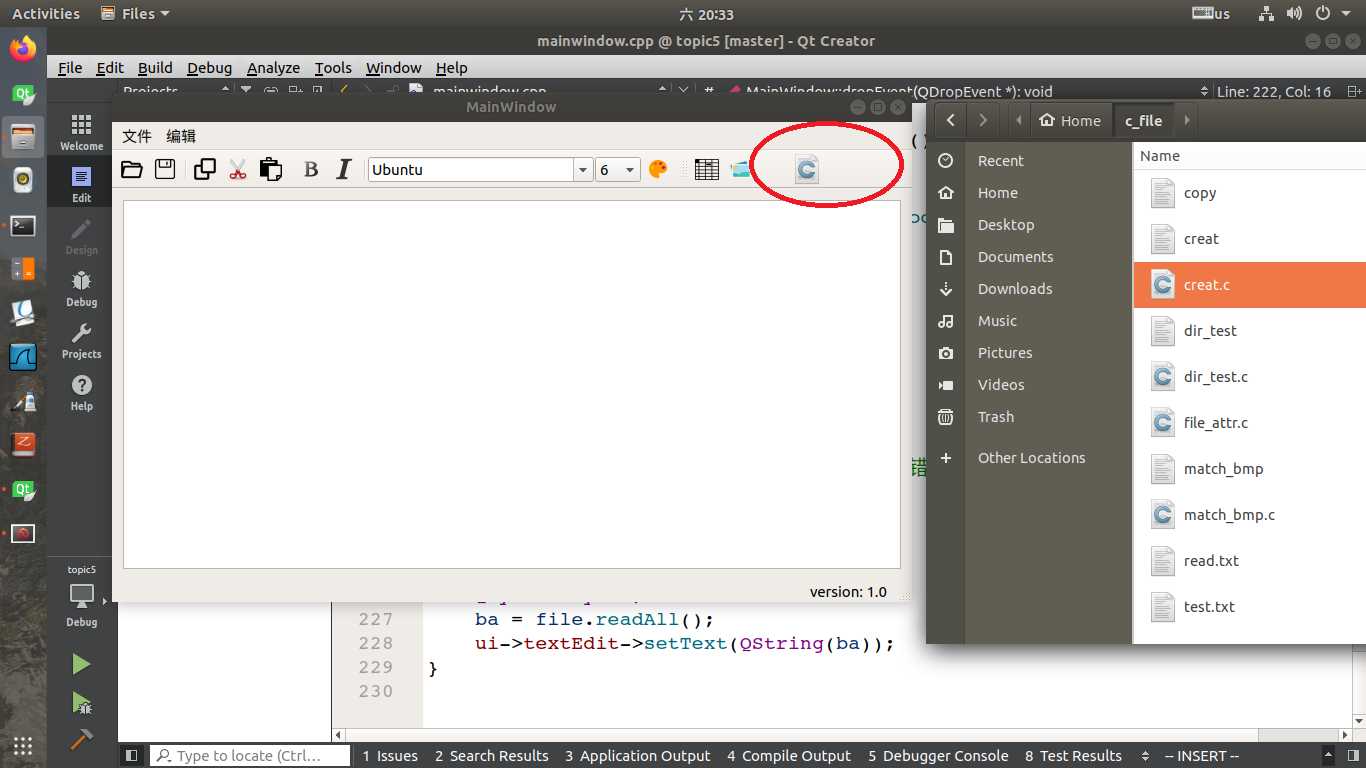Viewport: 1366px width, 768px height.
Task: Switch to Projects mode in Qt Creator
Action: click(82, 340)
